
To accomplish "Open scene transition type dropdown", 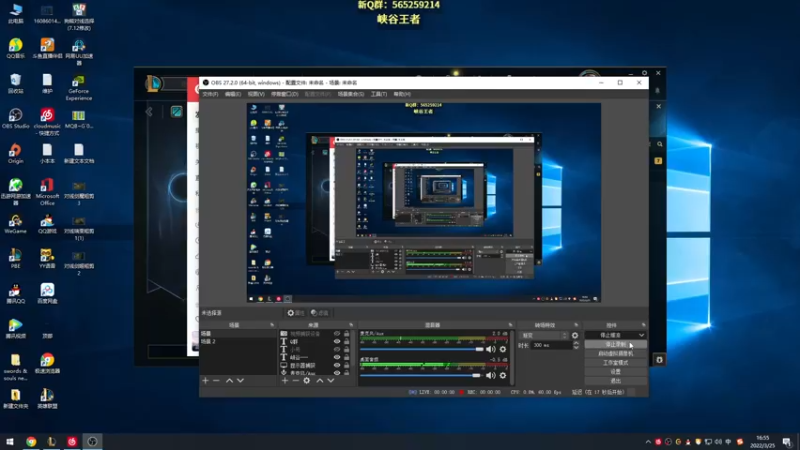I will pos(544,335).
